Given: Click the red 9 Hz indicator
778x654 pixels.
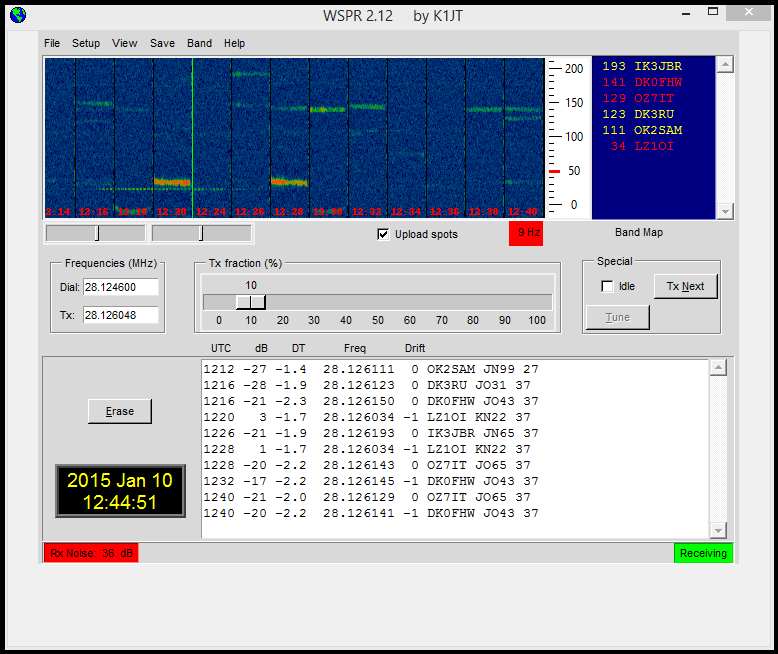Looking at the screenshot, I should pyautogui.click(x=526, y=233).
